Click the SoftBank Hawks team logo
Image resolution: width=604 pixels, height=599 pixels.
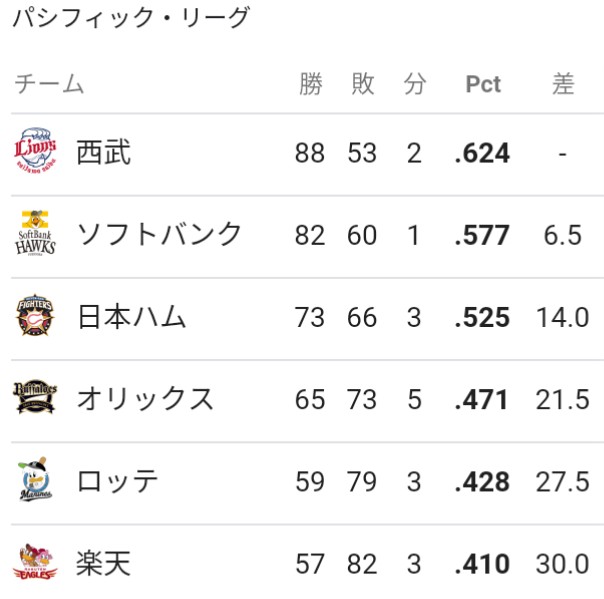[35, 233]
